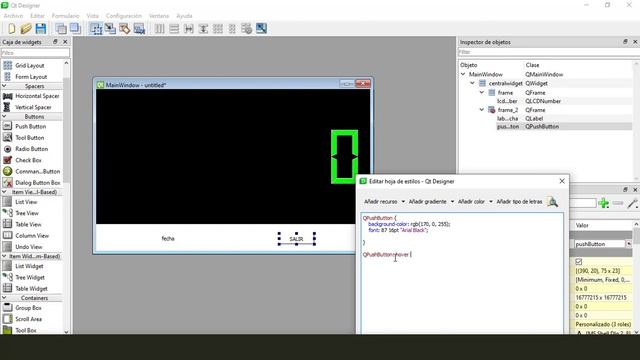Apply Lay Out in a Form icon
Image resolution: width=640 pixels, height=360 pixels.
[232, 29]
